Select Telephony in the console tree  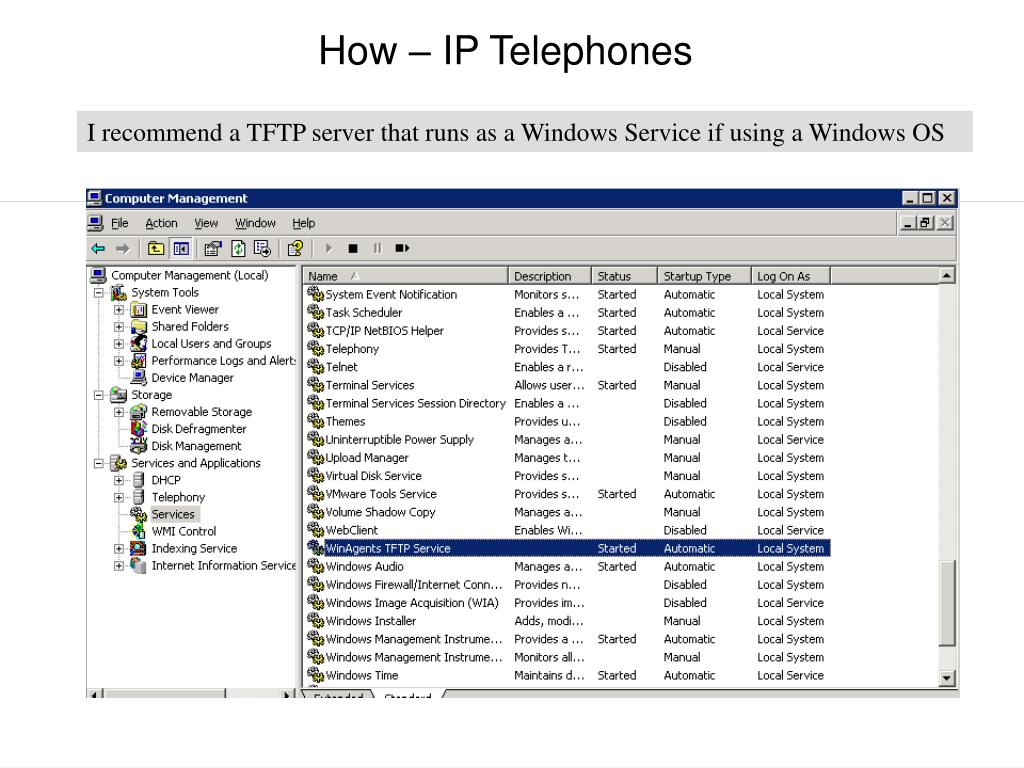coord(178,497)
